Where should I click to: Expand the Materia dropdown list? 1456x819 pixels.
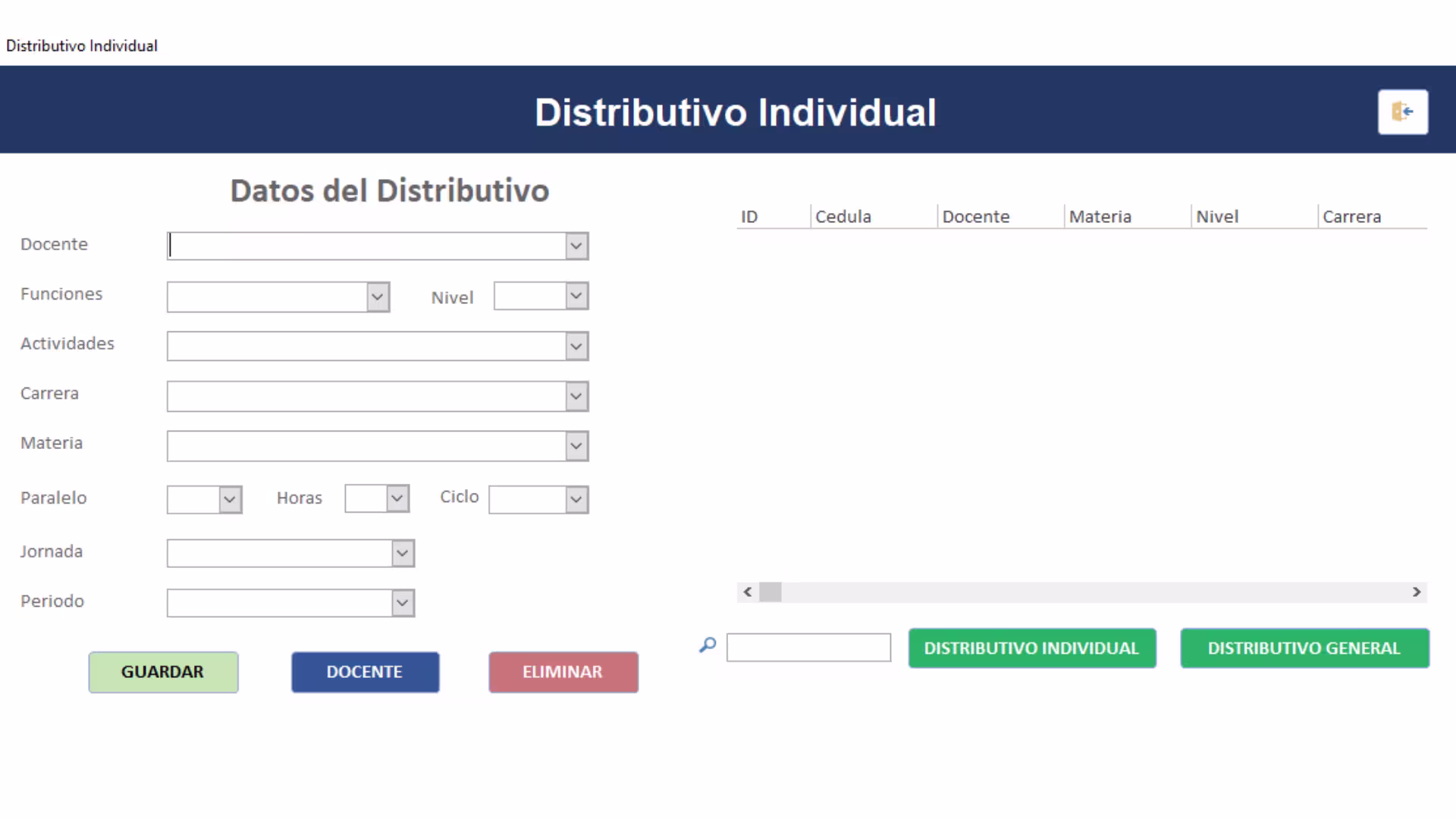coord(576,446)
